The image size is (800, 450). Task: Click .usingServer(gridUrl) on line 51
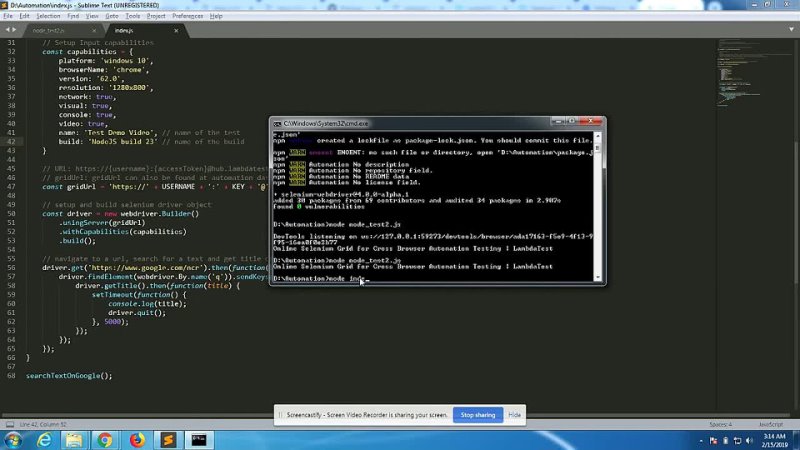click(x=102, y=222)
